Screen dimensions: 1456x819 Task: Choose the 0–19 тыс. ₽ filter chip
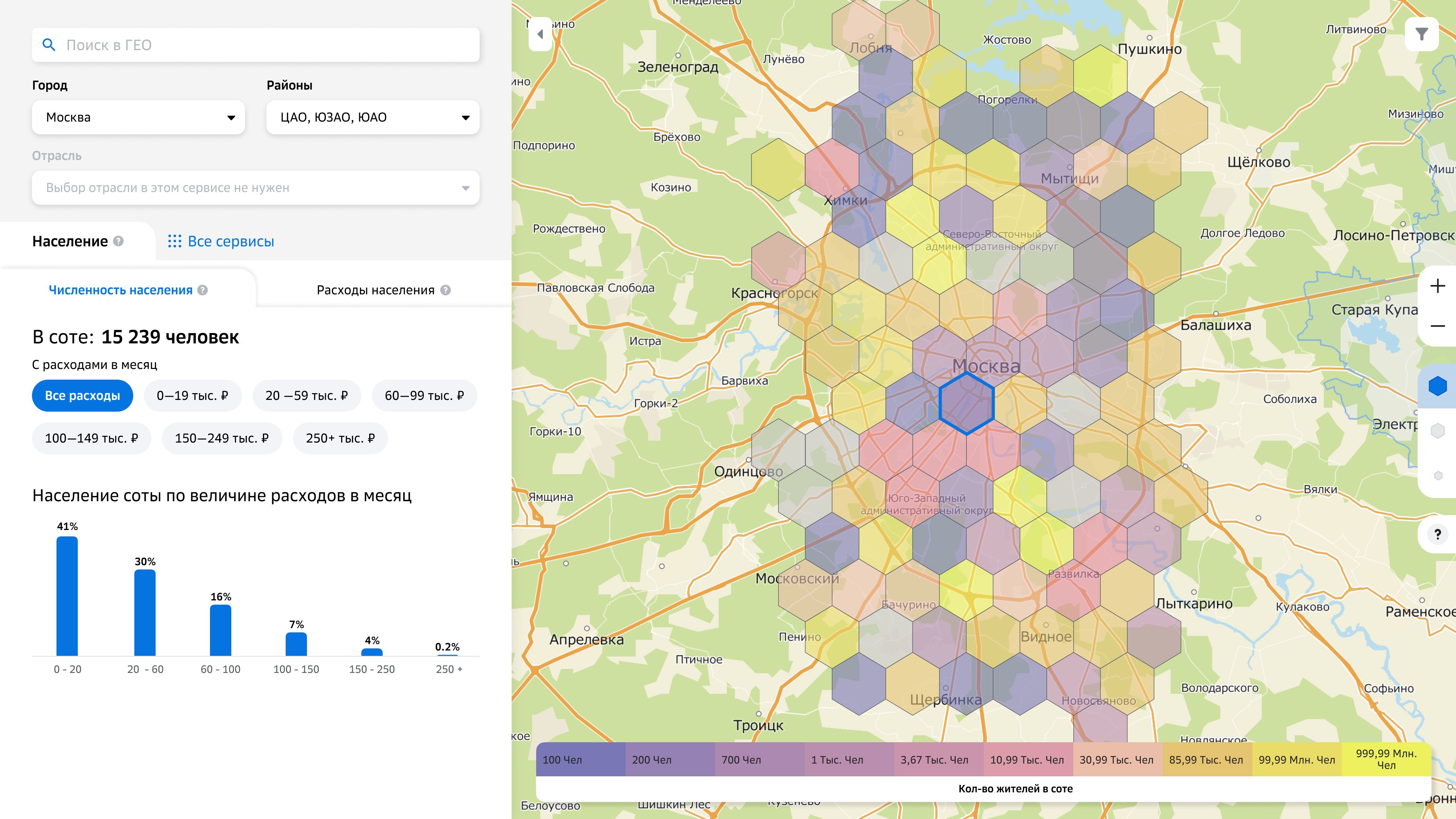[x=193, y=395]
